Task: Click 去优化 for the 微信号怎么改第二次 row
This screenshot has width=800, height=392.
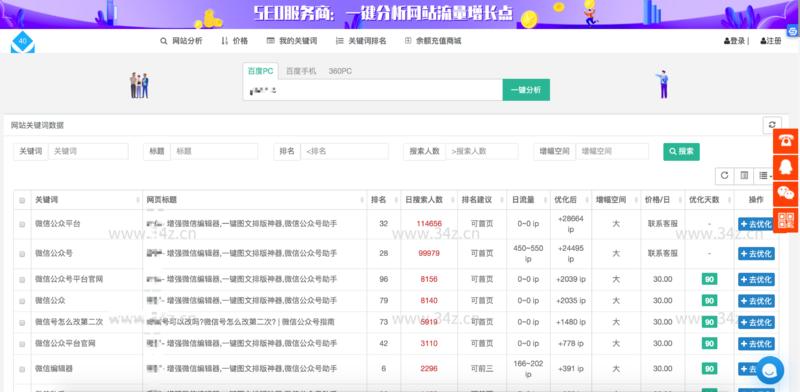Action: [756, 323]
